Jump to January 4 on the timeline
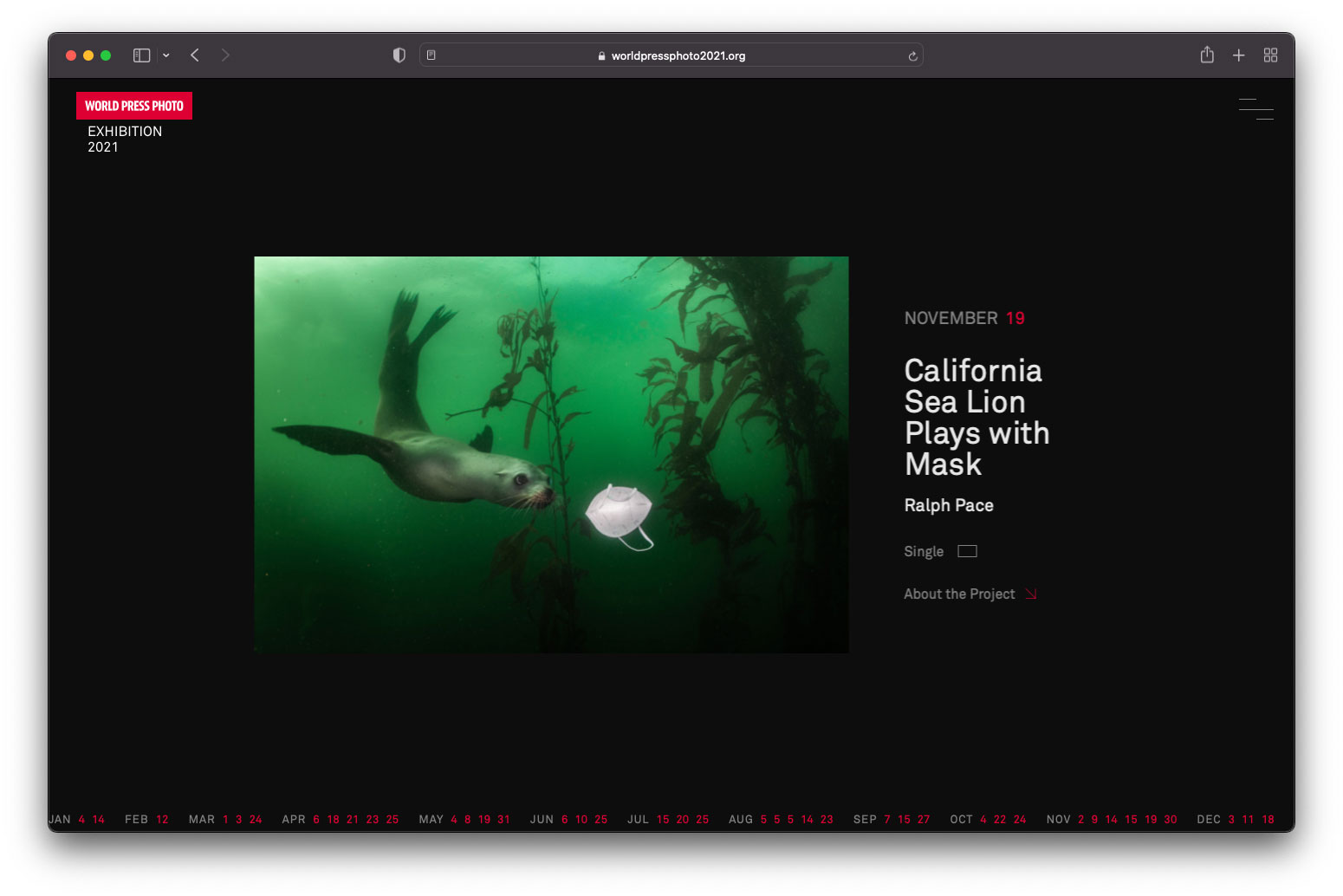Screen dimensions: 1343x896 [x=81, y=819]
